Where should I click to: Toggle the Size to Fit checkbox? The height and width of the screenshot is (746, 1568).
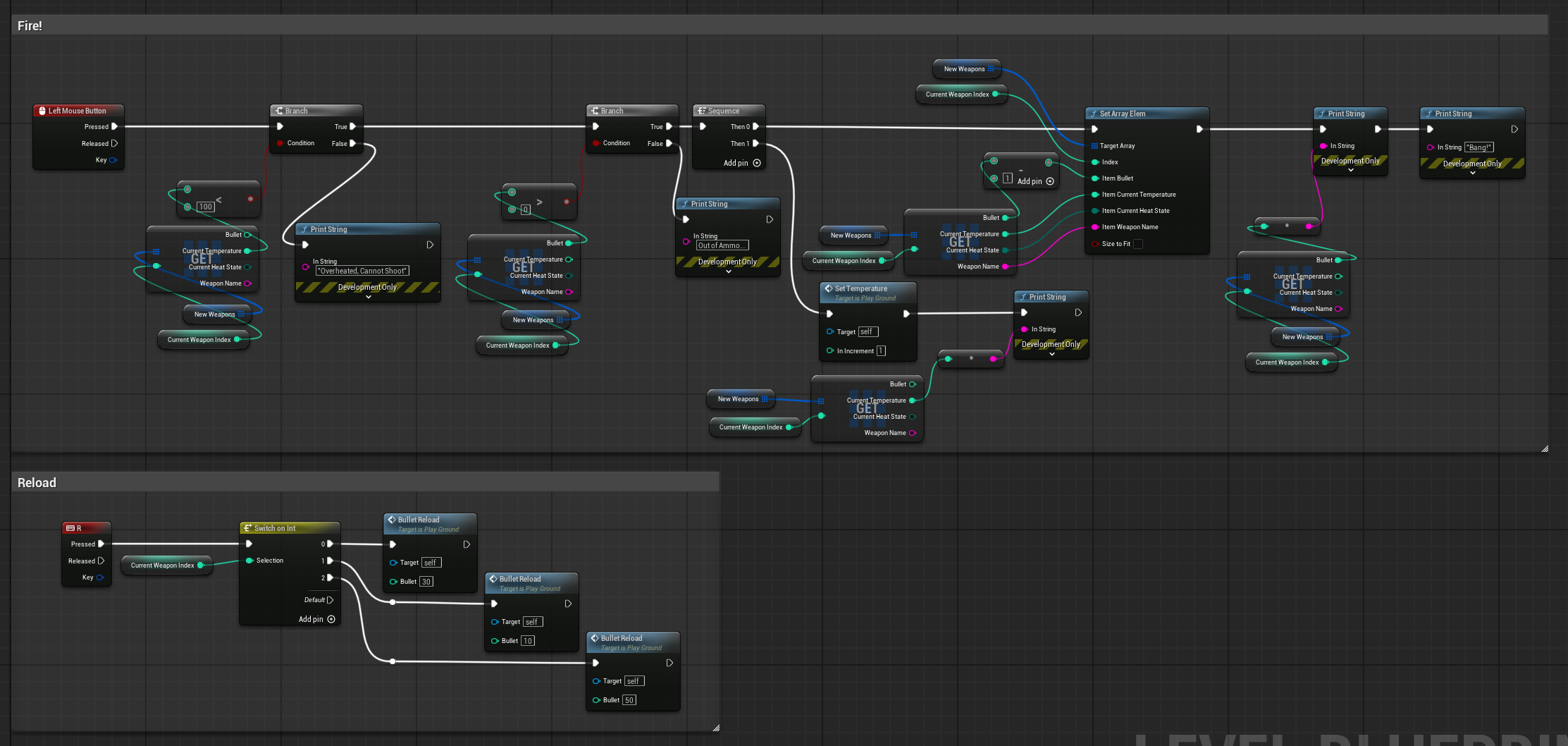(1138, 244)
